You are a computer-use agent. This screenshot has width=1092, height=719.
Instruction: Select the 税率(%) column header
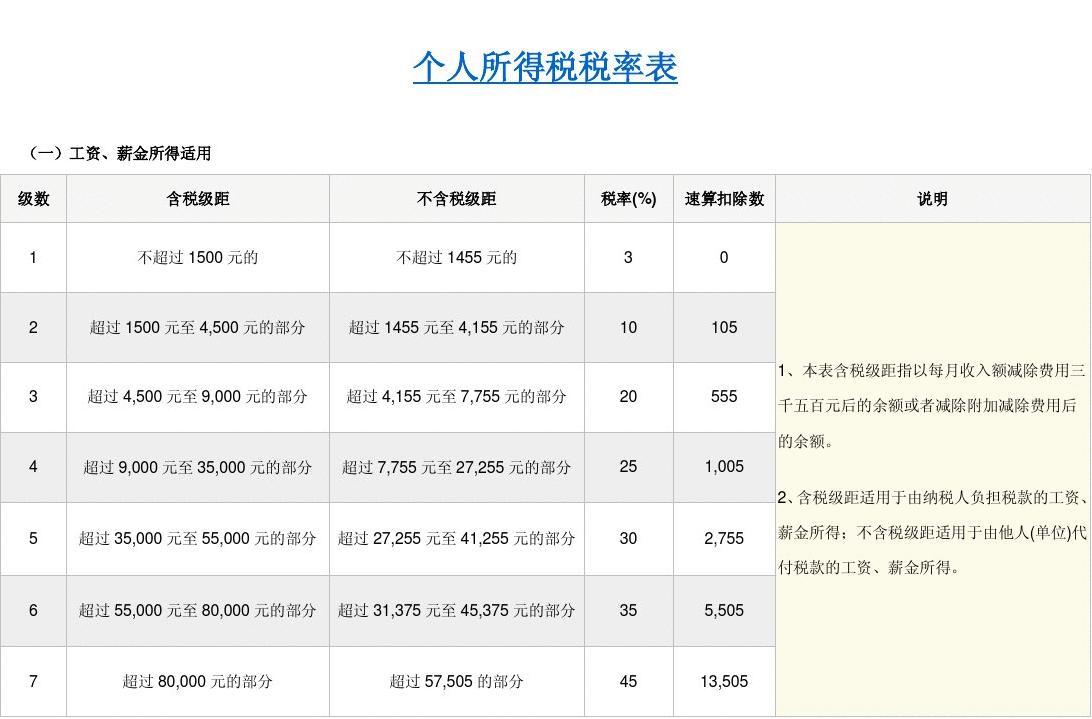[629, 199]
